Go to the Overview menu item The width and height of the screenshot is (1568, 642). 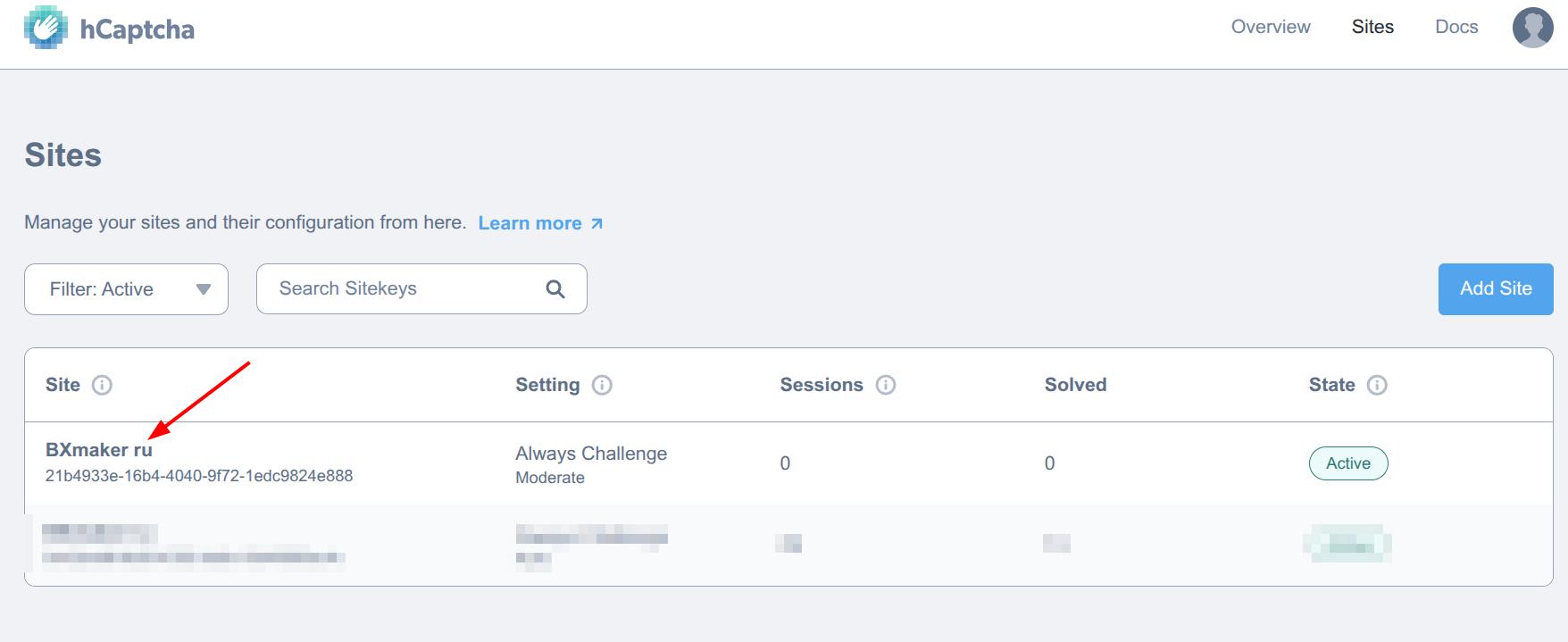1271,27
